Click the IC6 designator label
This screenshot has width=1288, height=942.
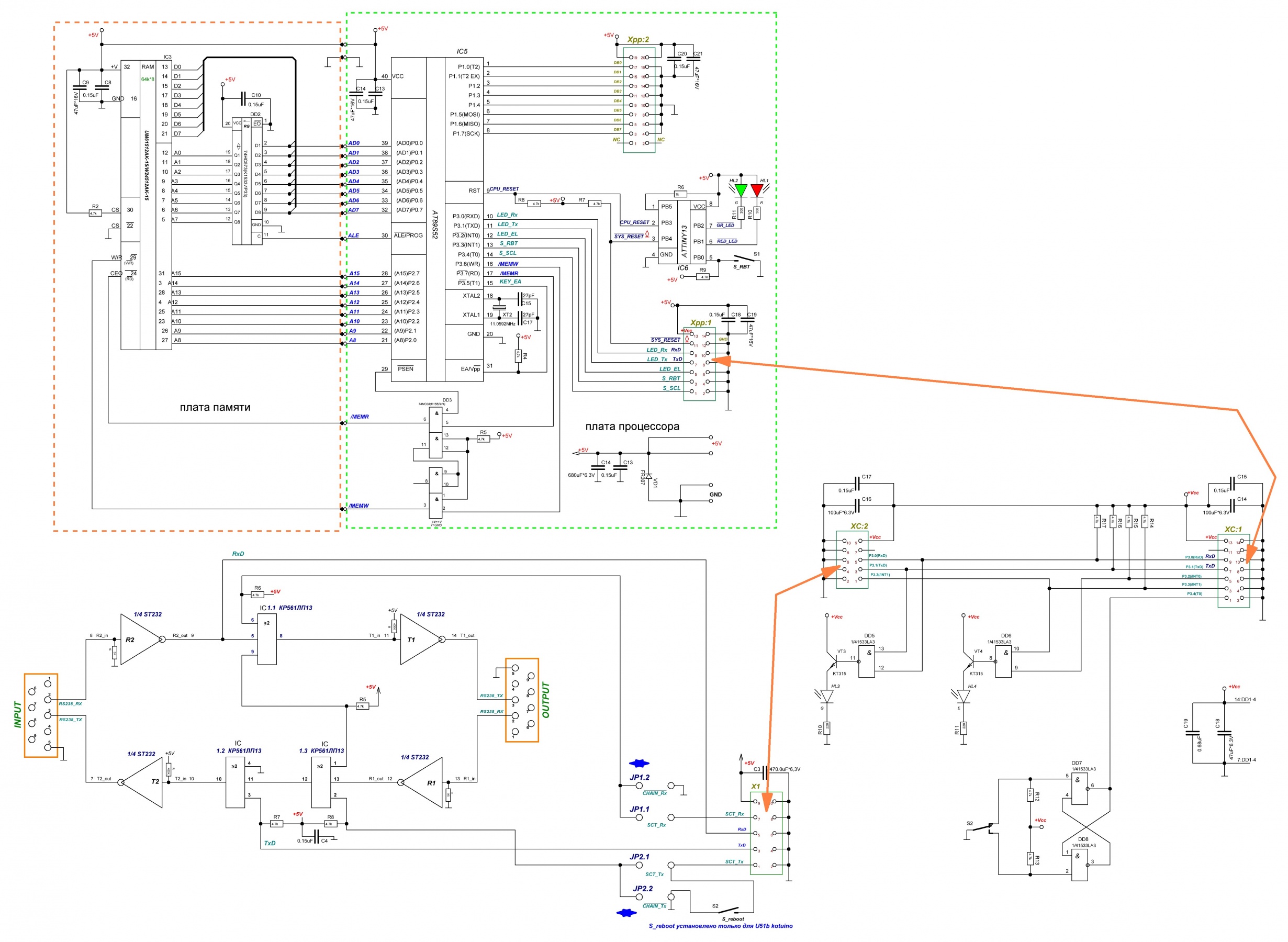click(682, 268)
